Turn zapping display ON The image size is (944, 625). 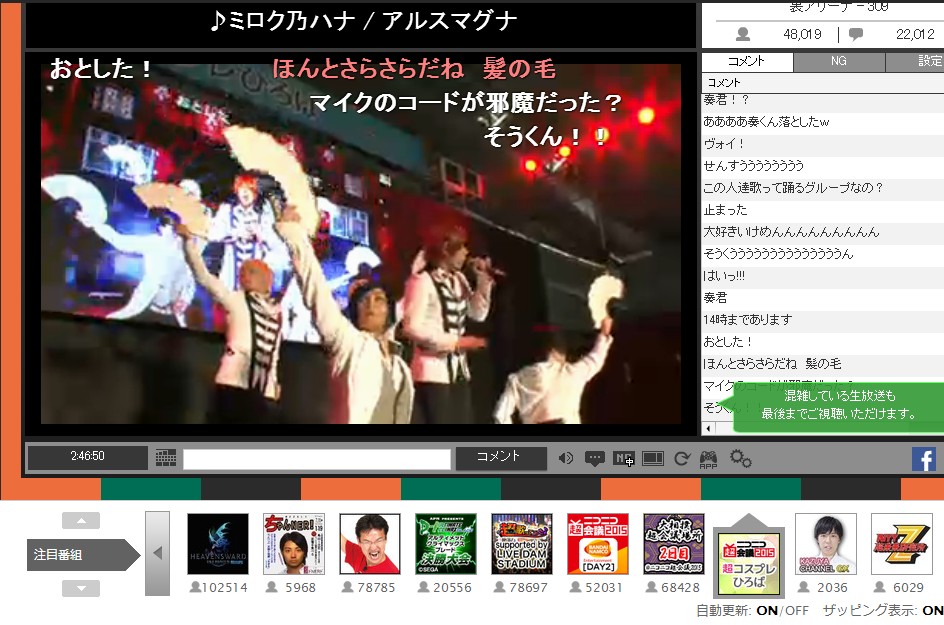pyautogui.click(x=933, y=611)
